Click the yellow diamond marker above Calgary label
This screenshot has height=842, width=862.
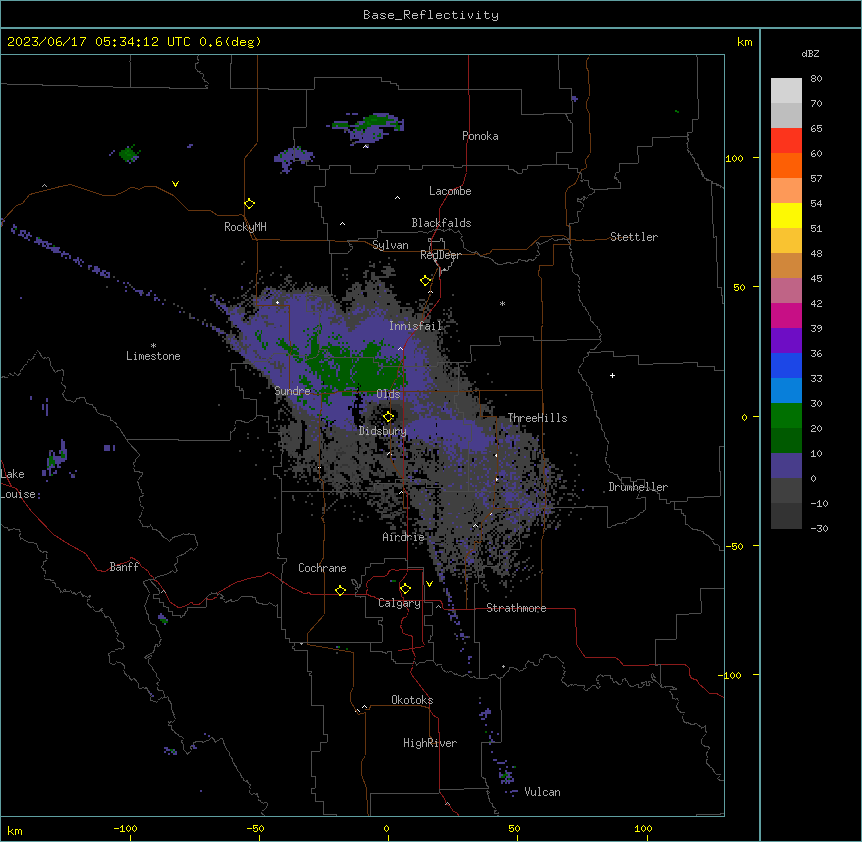(405, 589)
